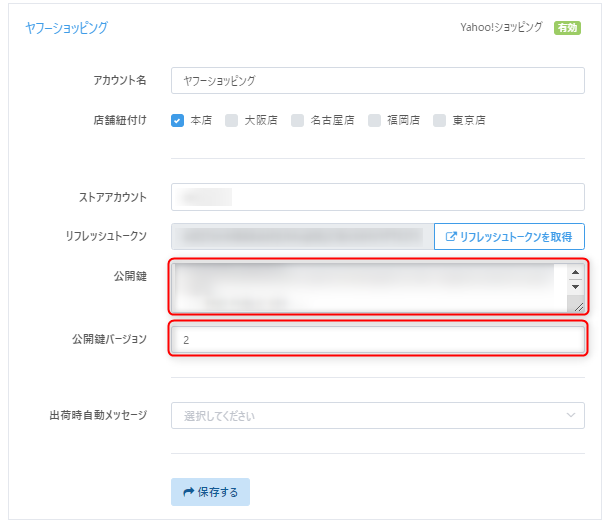Click the chevron arrow of the message dropdown

click(x=571, y=415)
